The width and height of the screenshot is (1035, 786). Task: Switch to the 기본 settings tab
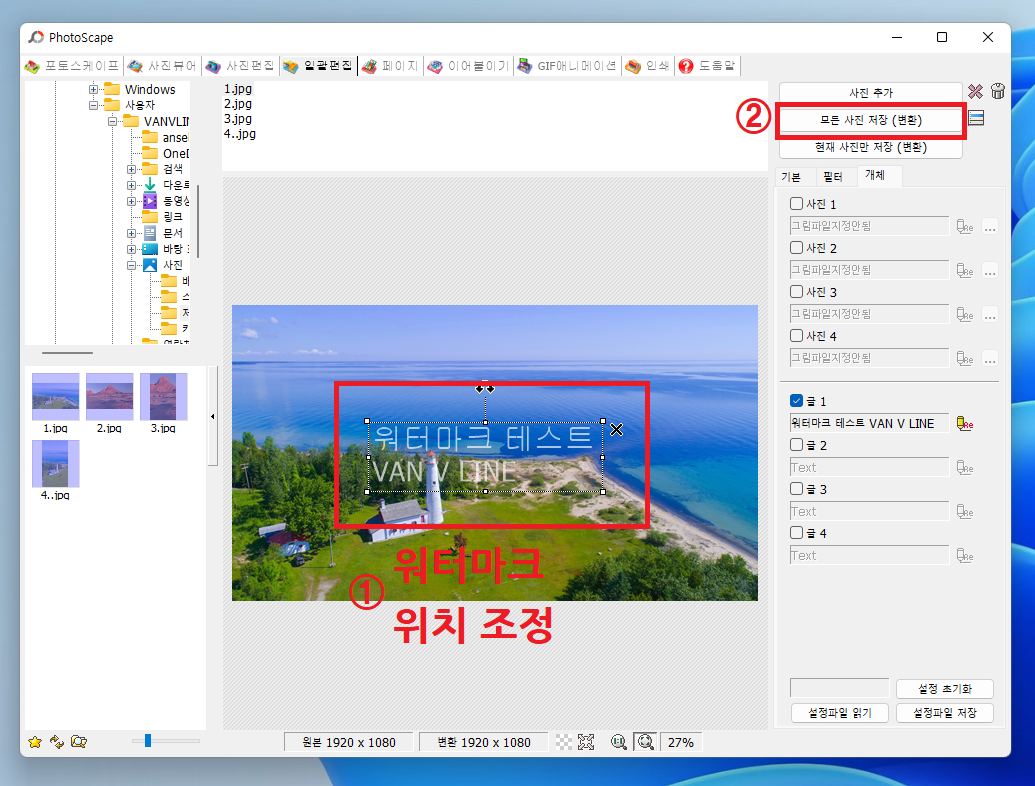click(x=791, y=177)
